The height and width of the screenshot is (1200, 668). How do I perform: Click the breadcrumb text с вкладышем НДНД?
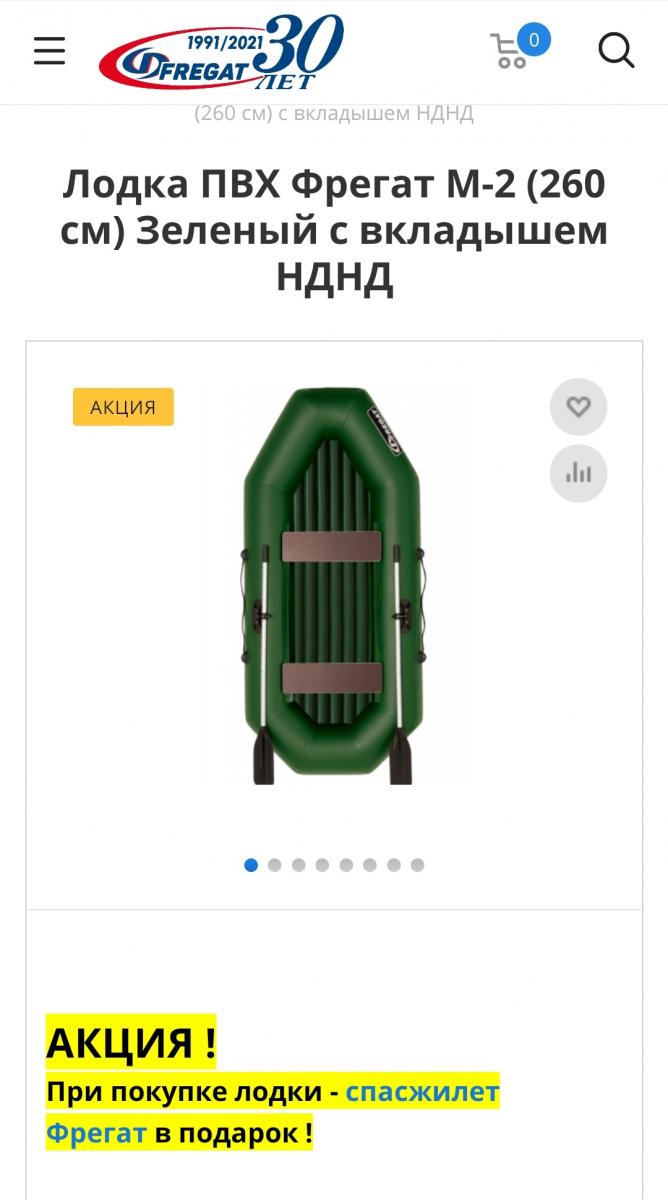[375, 114]
